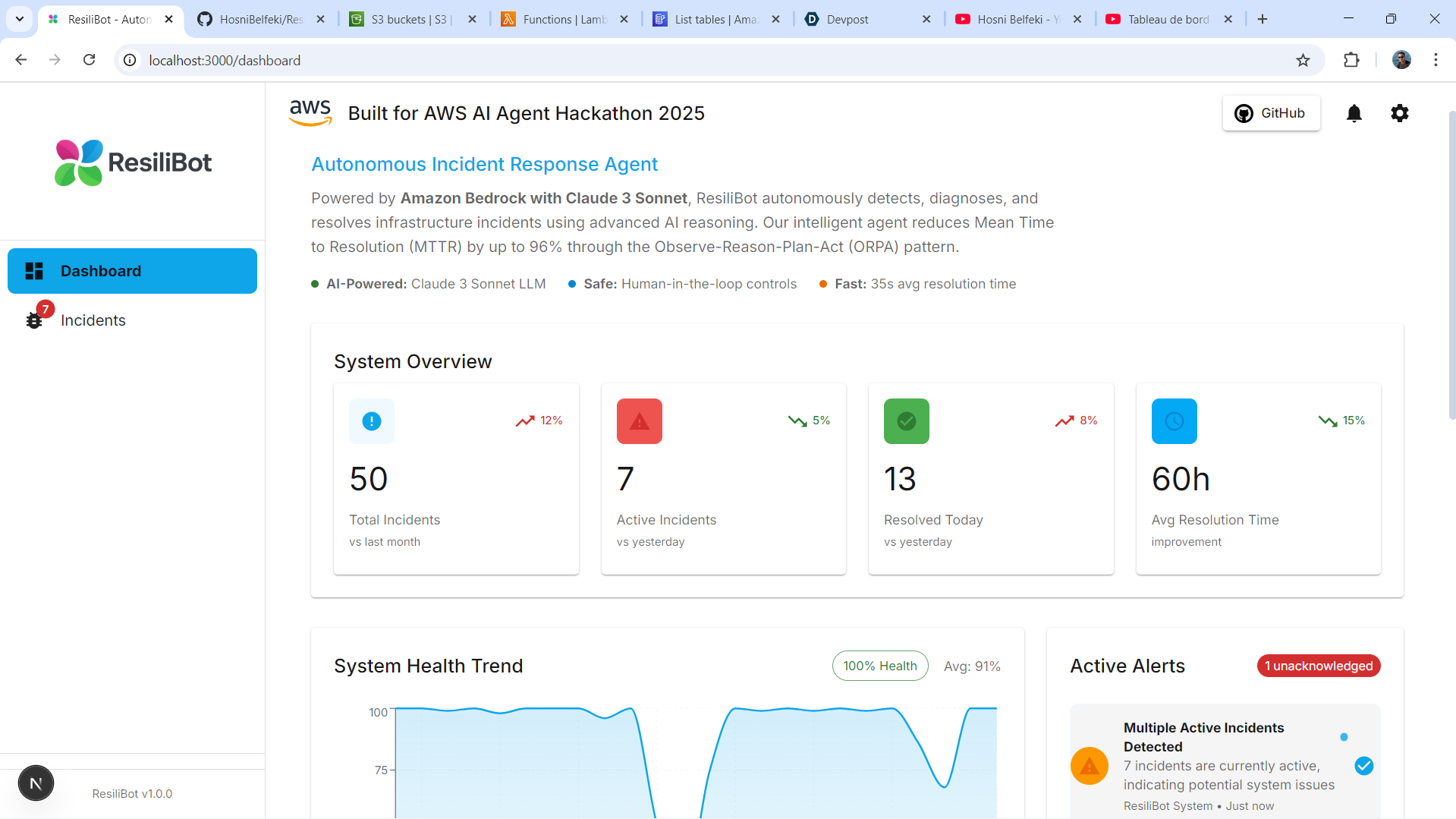Click the Incidents bug icon with badge
This screenshot has width=1456, height=819.
coord(34,320)
